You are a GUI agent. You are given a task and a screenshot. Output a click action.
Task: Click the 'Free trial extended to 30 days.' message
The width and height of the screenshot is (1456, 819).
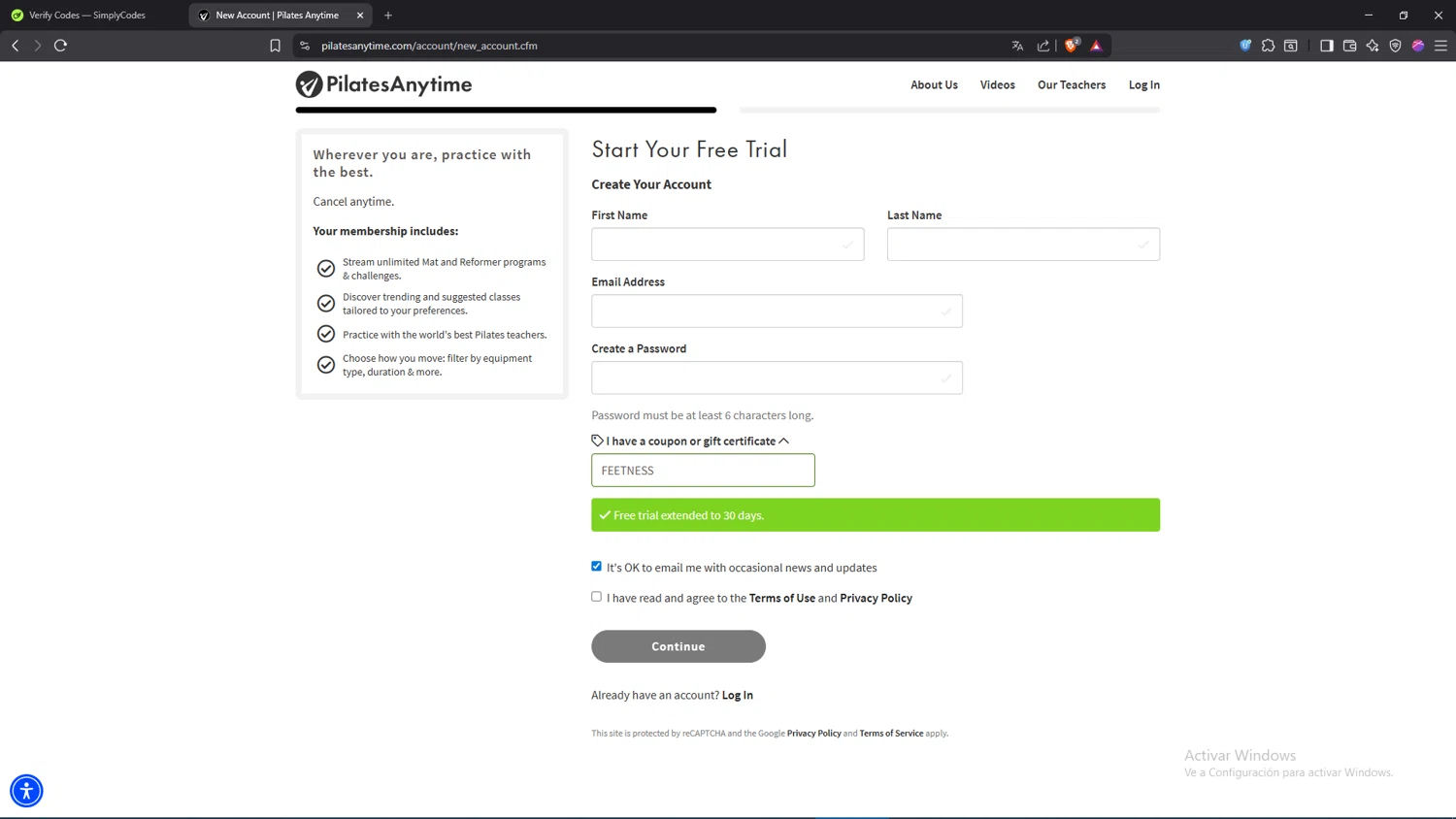876,515
